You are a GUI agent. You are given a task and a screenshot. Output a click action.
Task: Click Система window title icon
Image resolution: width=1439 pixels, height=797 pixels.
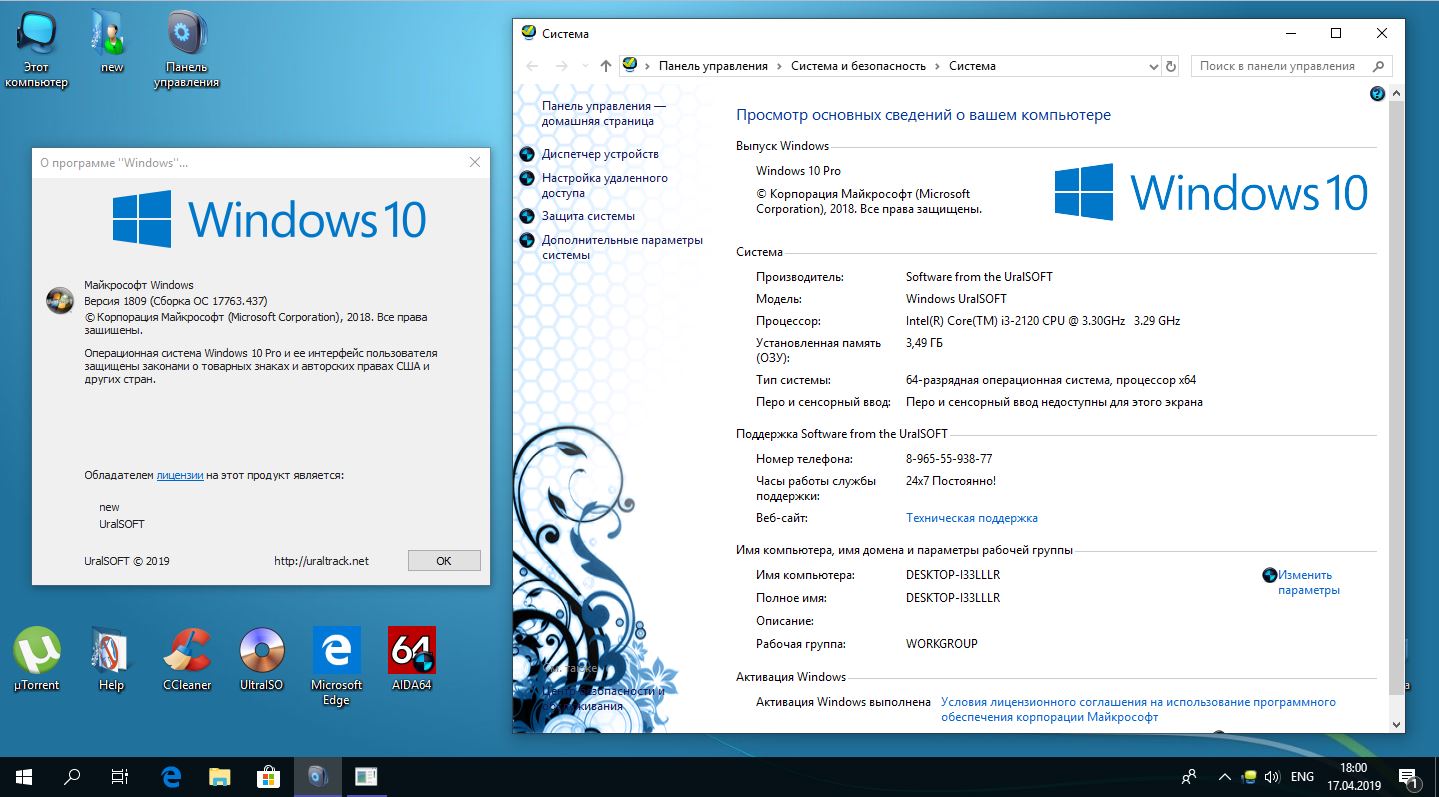tap(529, 33)
